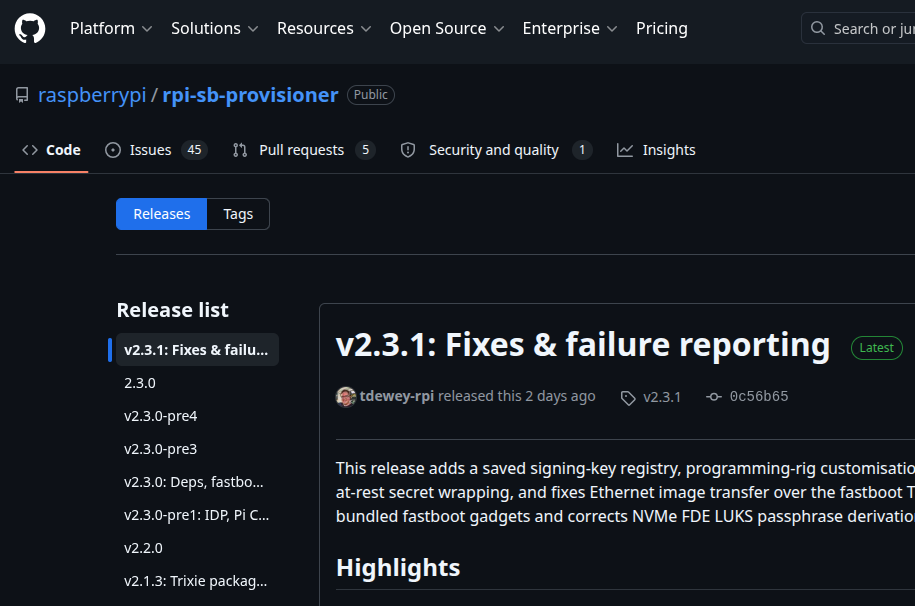Switch to the Tags view

(238, 214)
